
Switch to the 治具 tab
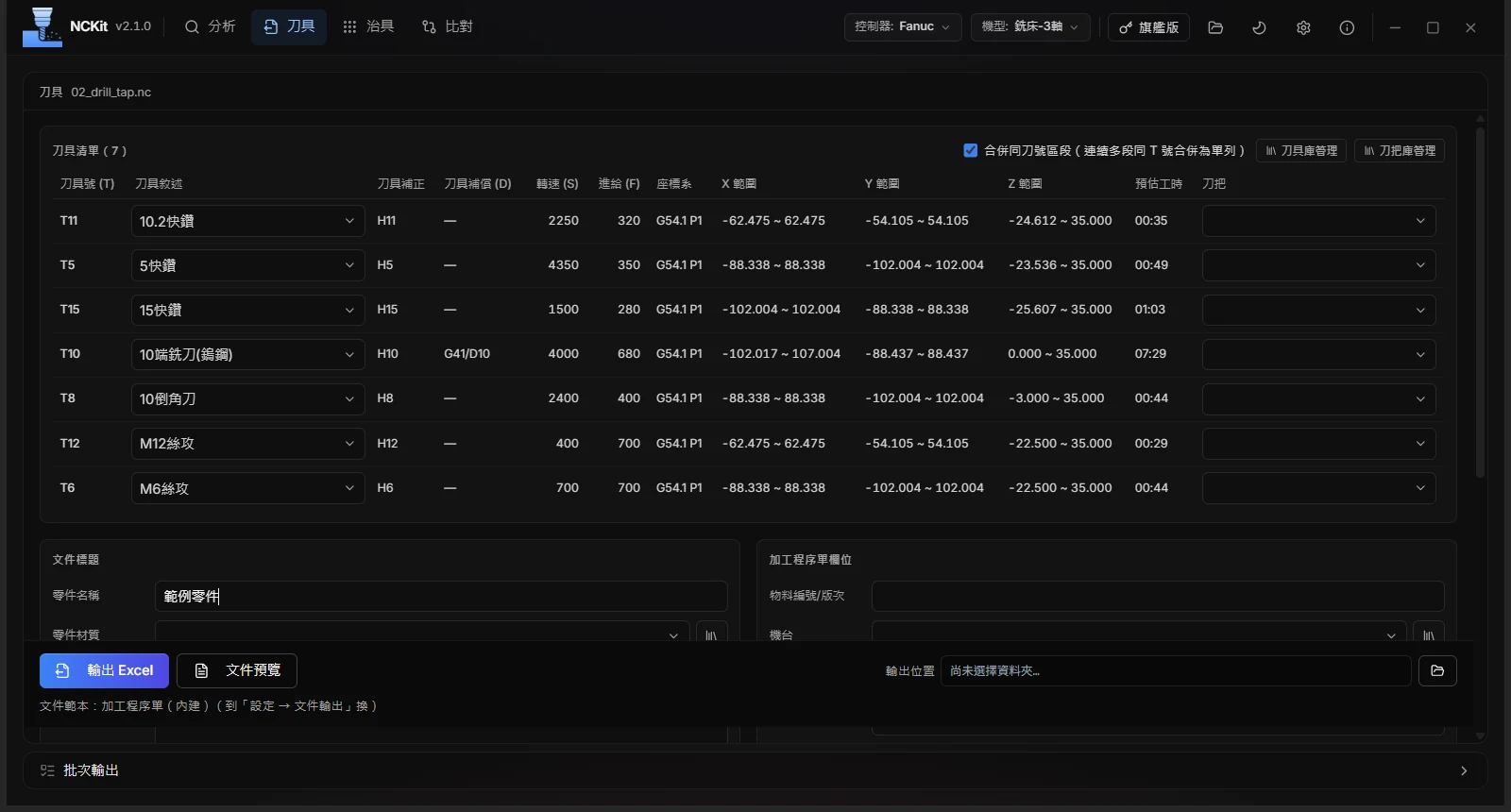click(x=368, y=26)
